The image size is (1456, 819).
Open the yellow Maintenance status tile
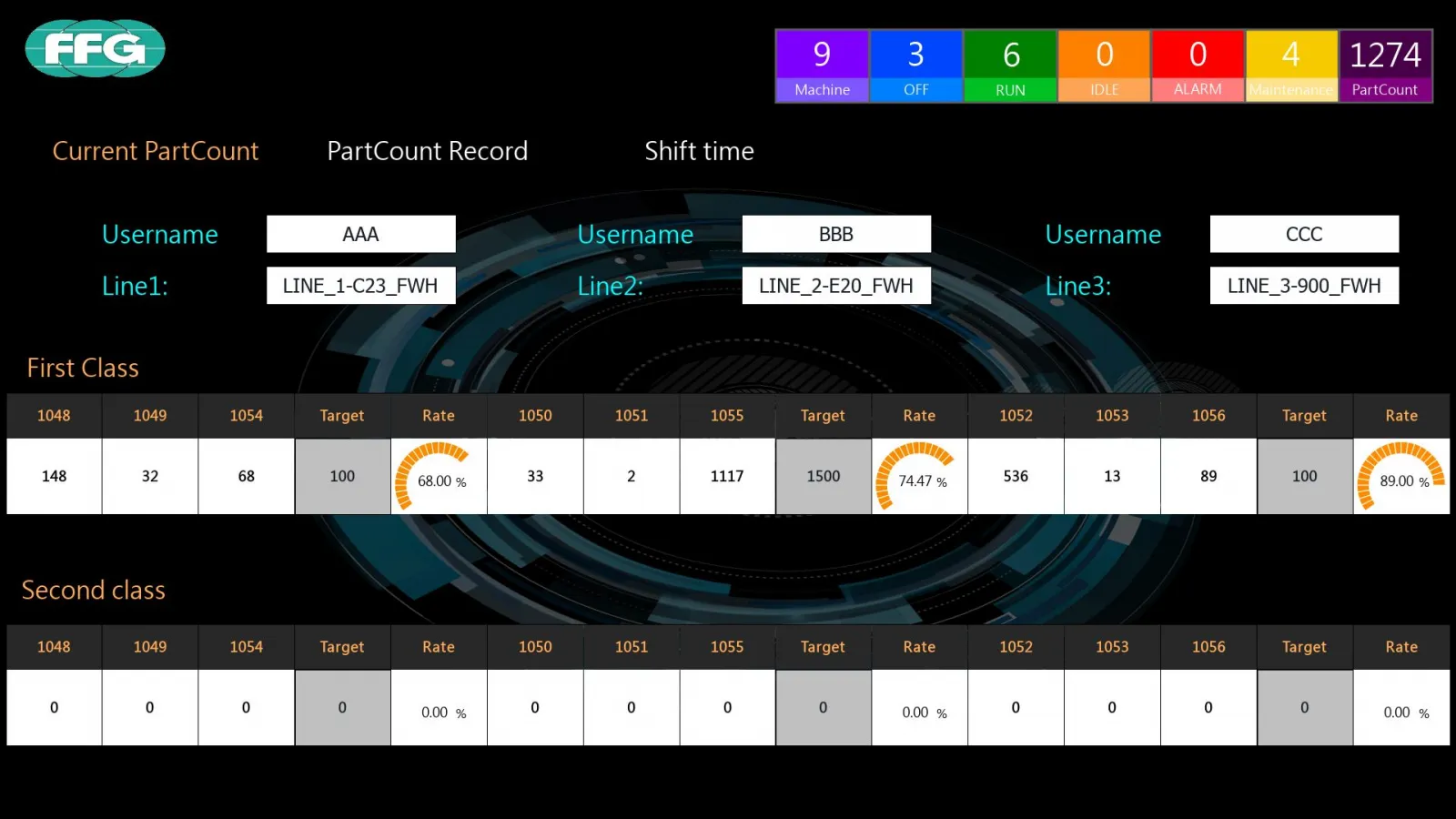[x=1291, y=66]
